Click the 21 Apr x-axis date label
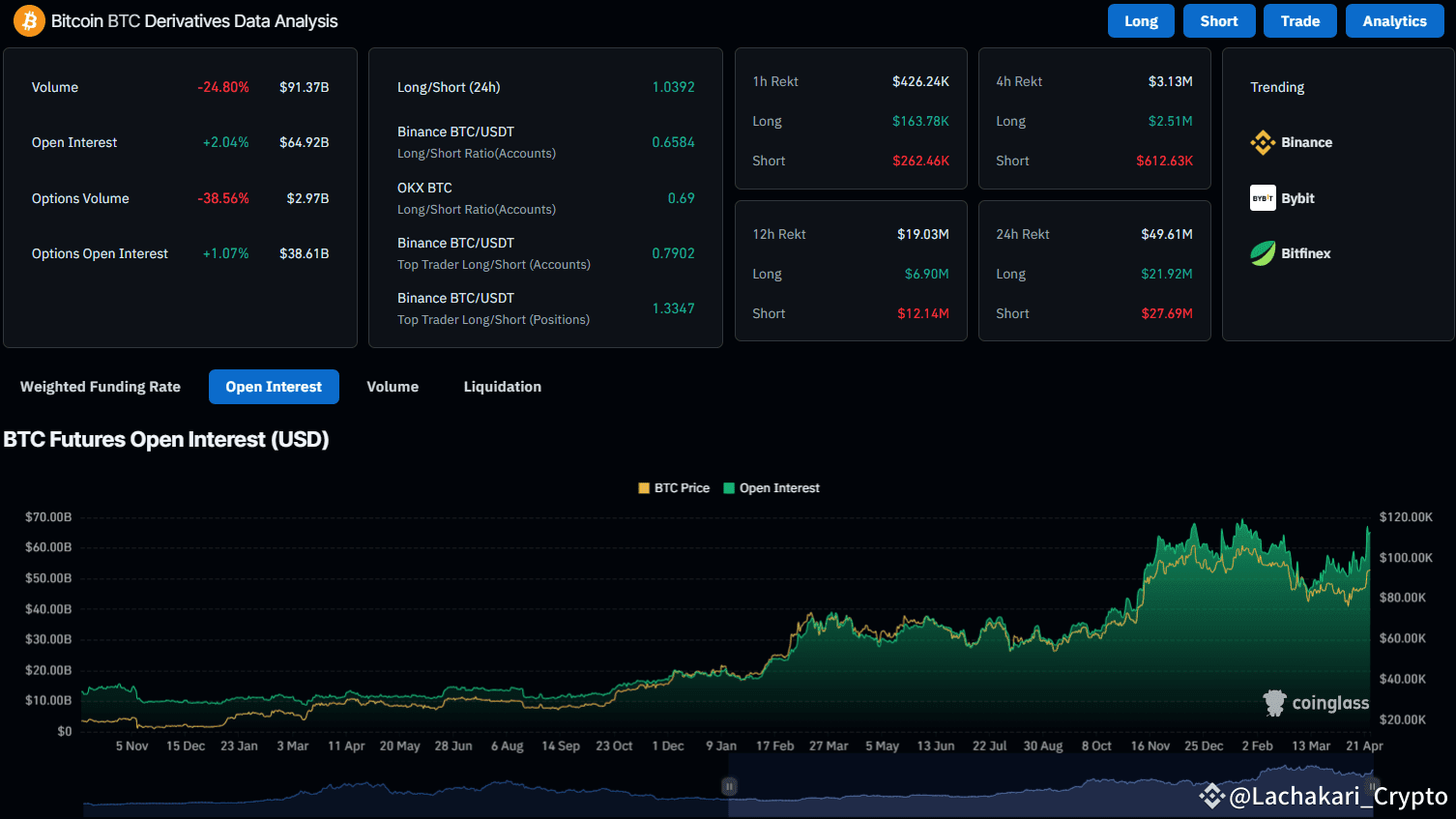1456x819 pixels. tap(1364, 746)
